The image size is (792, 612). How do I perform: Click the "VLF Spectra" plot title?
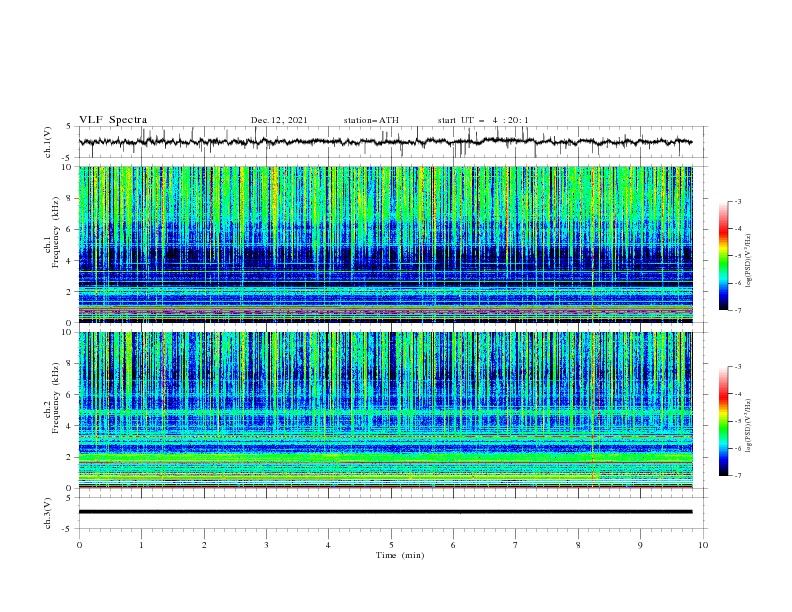coord(113,120)
